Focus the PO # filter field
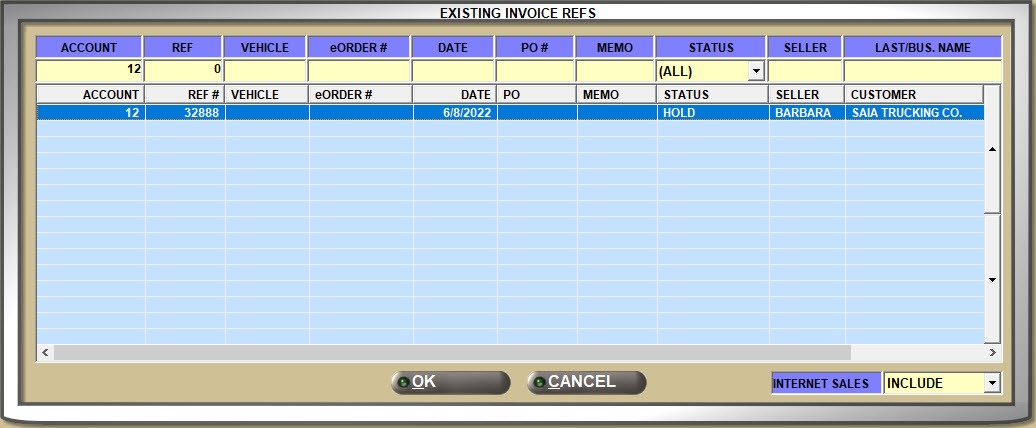The image size is (1036, 428). click(534, 72)
